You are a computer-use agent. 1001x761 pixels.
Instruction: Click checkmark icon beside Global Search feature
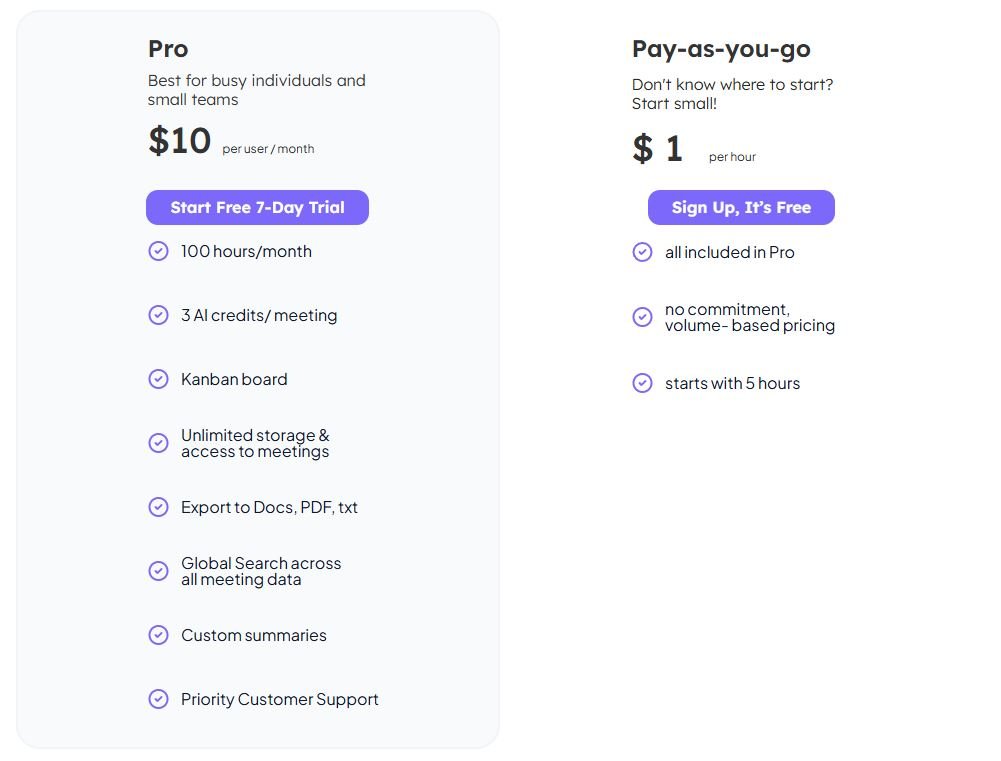pos(158,571)
